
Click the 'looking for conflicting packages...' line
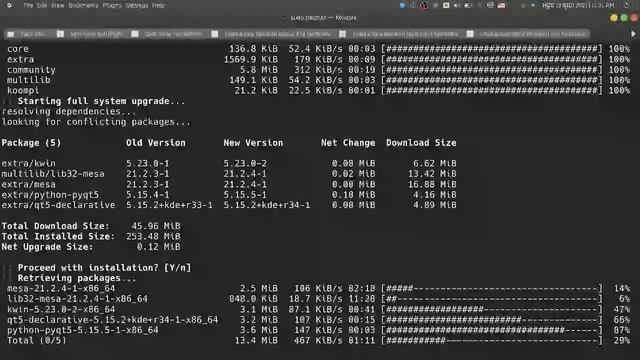[x=96, y=122]
